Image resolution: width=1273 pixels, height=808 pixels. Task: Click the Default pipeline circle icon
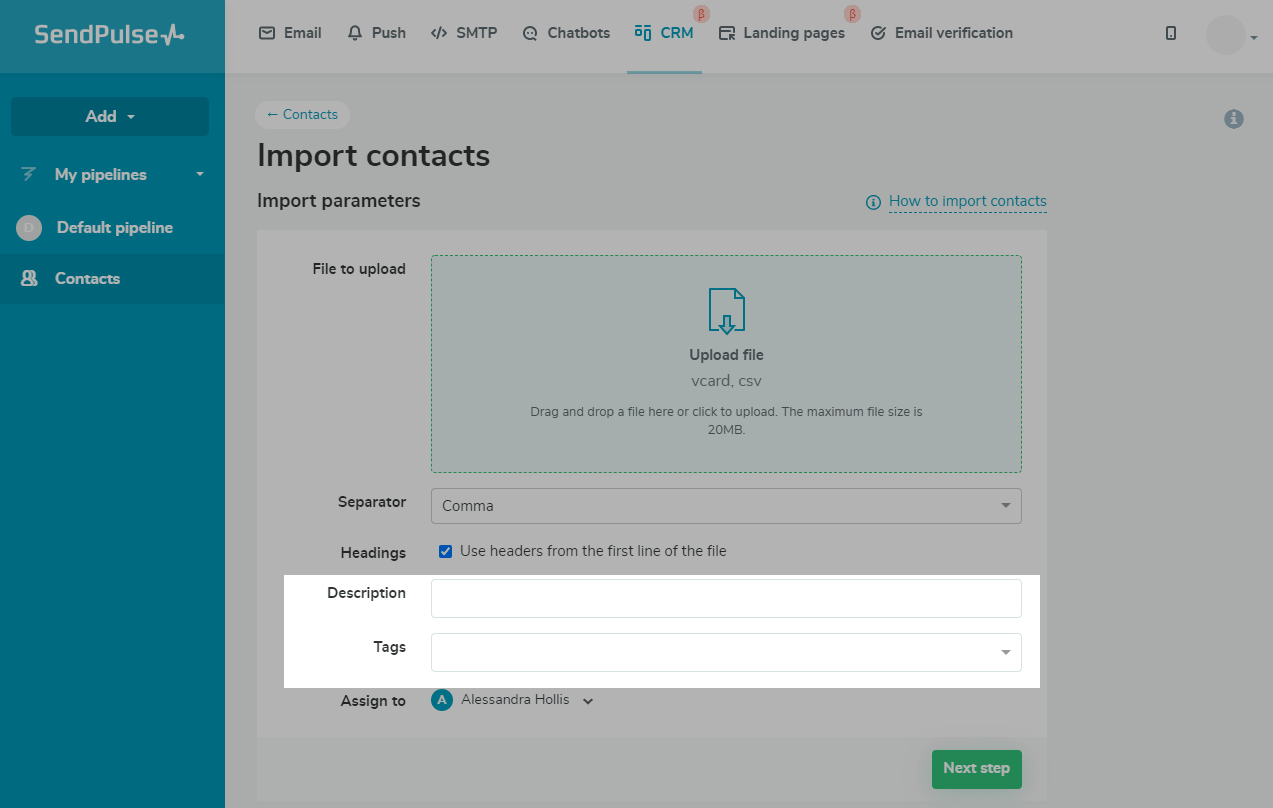pyautogui.click(x=28, y=228)
